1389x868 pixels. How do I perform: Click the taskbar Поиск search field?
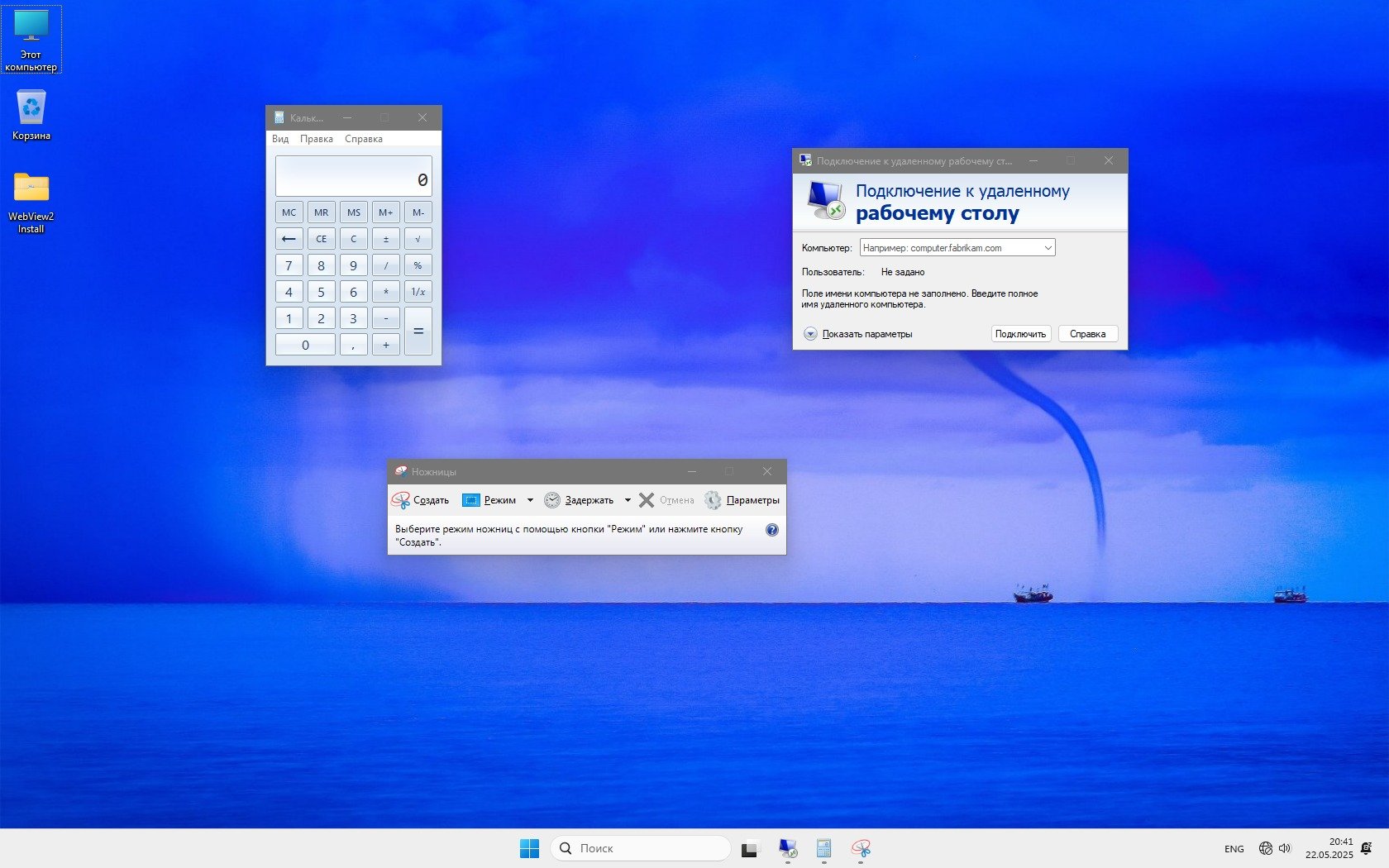click(641, 848)
